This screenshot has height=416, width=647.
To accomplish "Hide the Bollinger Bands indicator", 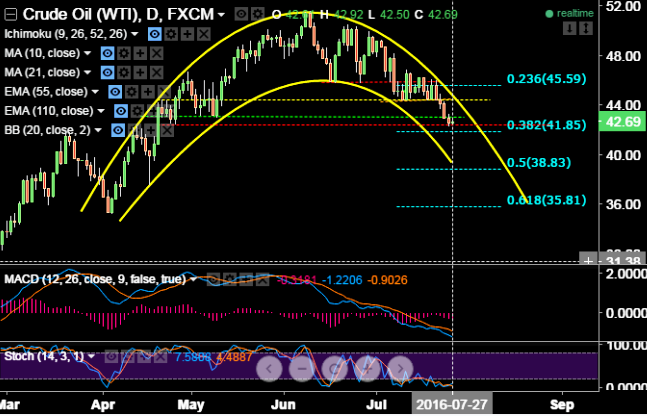I will pos(118,130).
